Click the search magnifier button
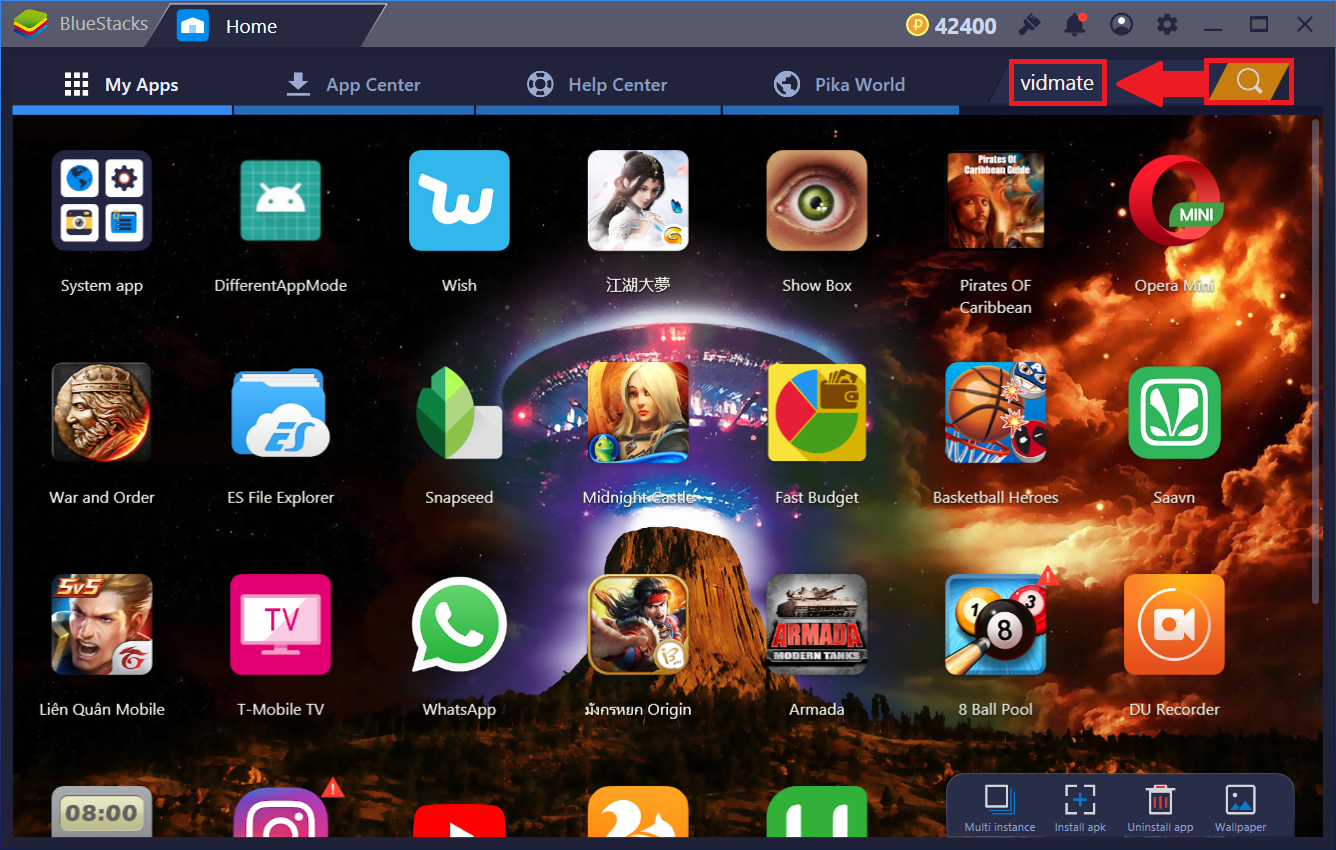 (1249, 81)
